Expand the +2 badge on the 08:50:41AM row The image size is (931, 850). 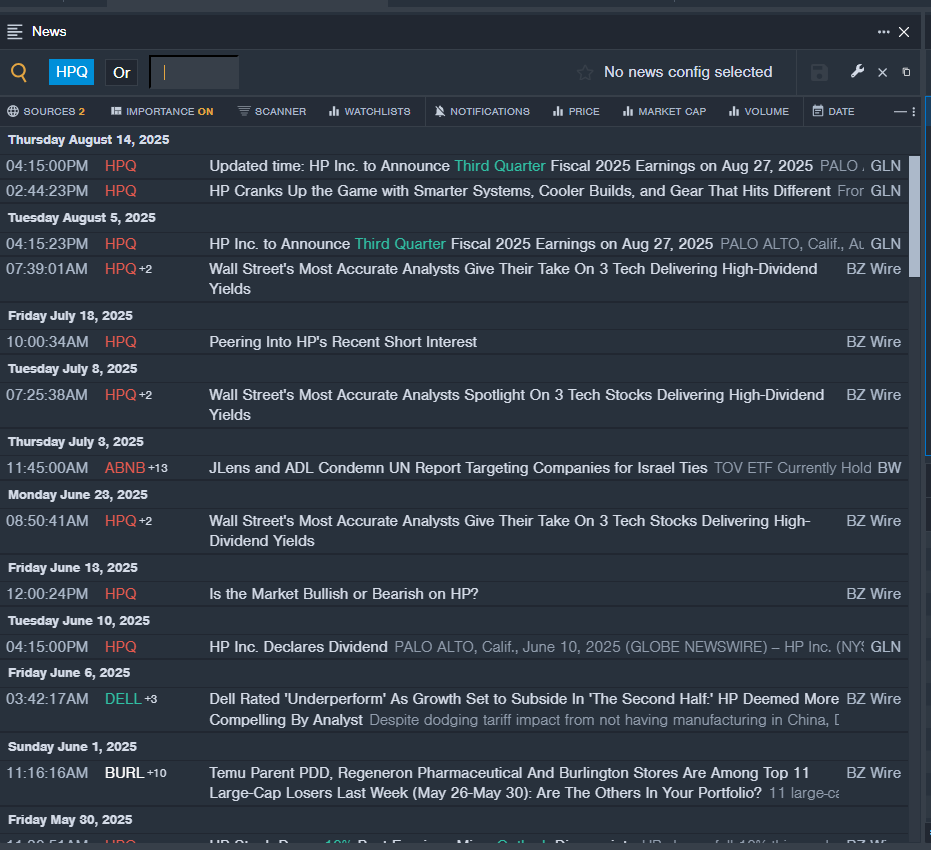[145, 521]
